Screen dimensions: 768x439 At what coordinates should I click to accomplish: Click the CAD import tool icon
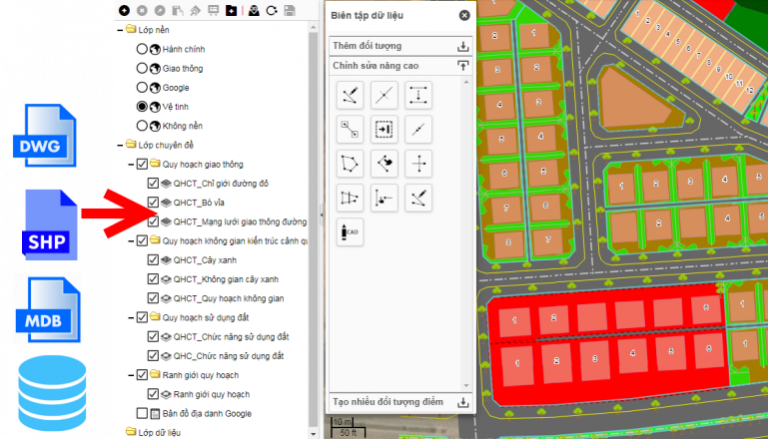[349, 231]
